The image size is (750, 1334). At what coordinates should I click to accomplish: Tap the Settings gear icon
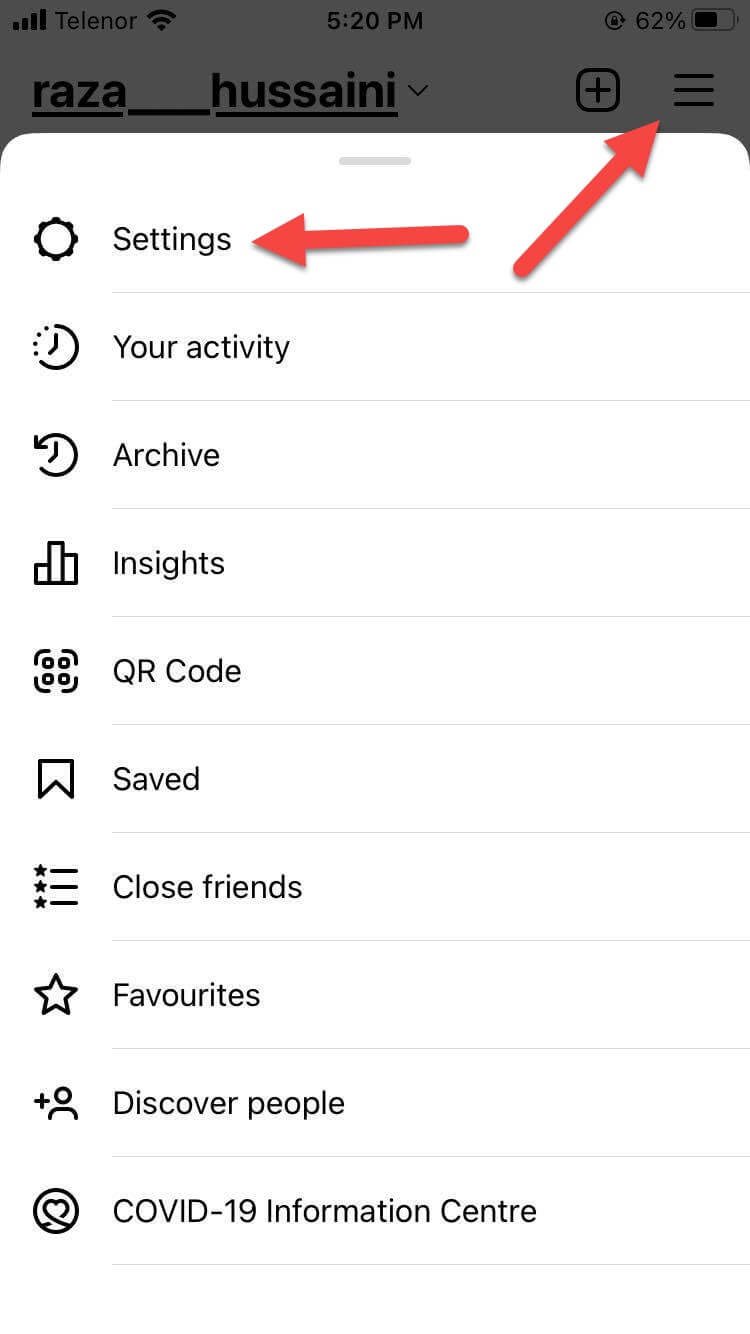(55, 240)
